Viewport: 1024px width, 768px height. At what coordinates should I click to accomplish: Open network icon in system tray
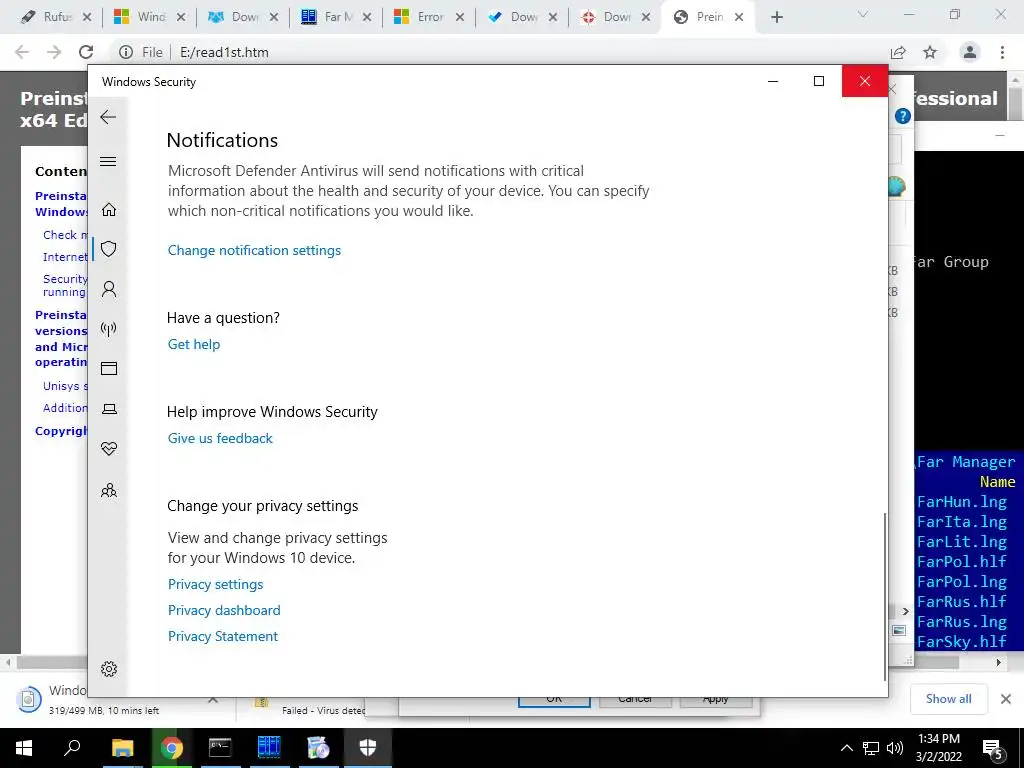click(x=871, y=748)
